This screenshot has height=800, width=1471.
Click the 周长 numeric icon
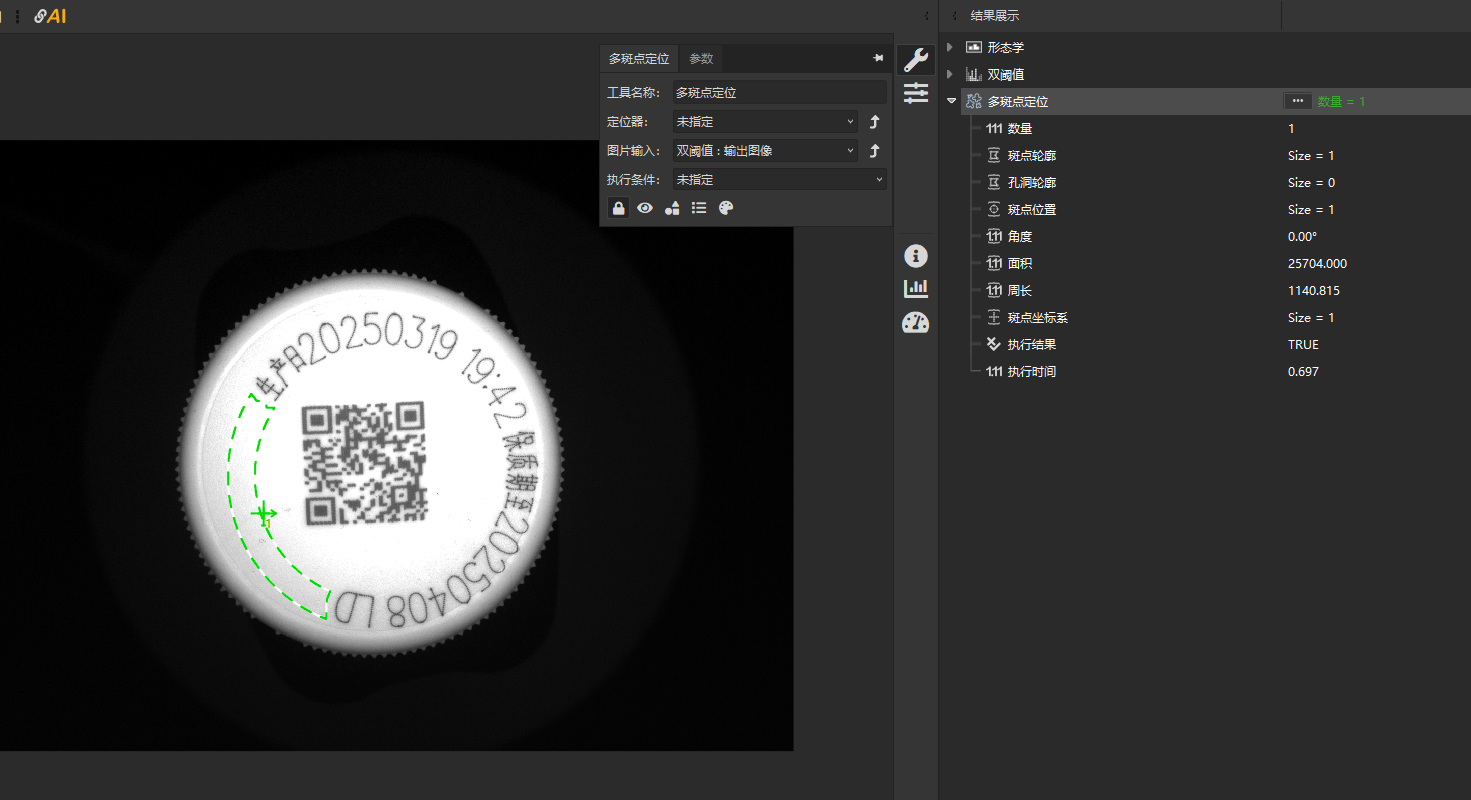(994, 290)
